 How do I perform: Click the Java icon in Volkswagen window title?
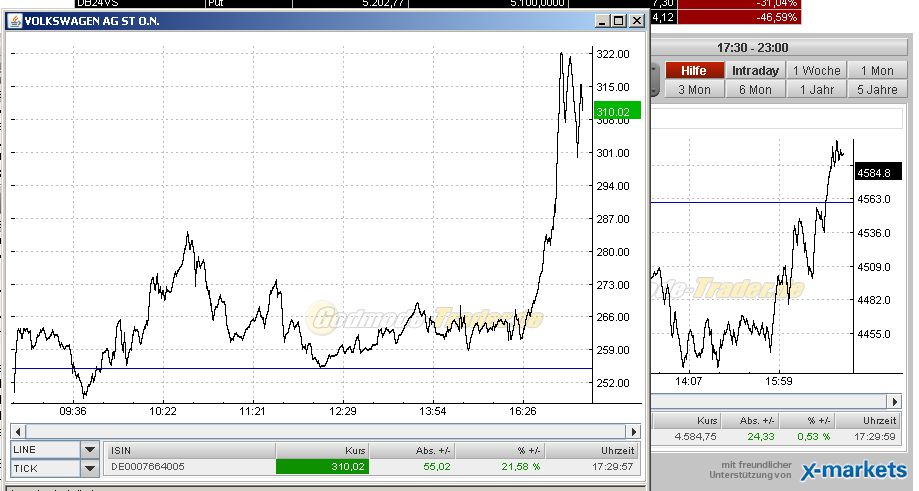pos(15,21)
